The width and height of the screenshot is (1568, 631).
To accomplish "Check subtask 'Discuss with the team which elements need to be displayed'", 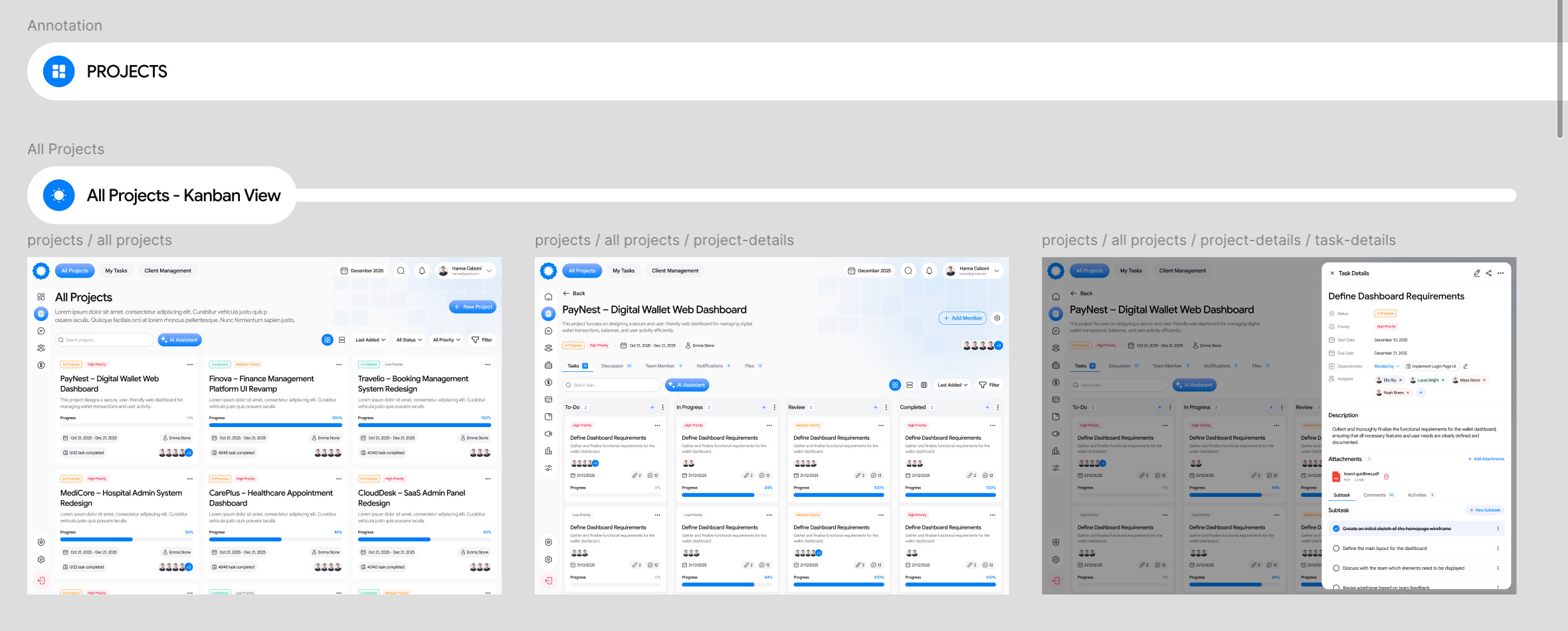I will point(1336,567).
